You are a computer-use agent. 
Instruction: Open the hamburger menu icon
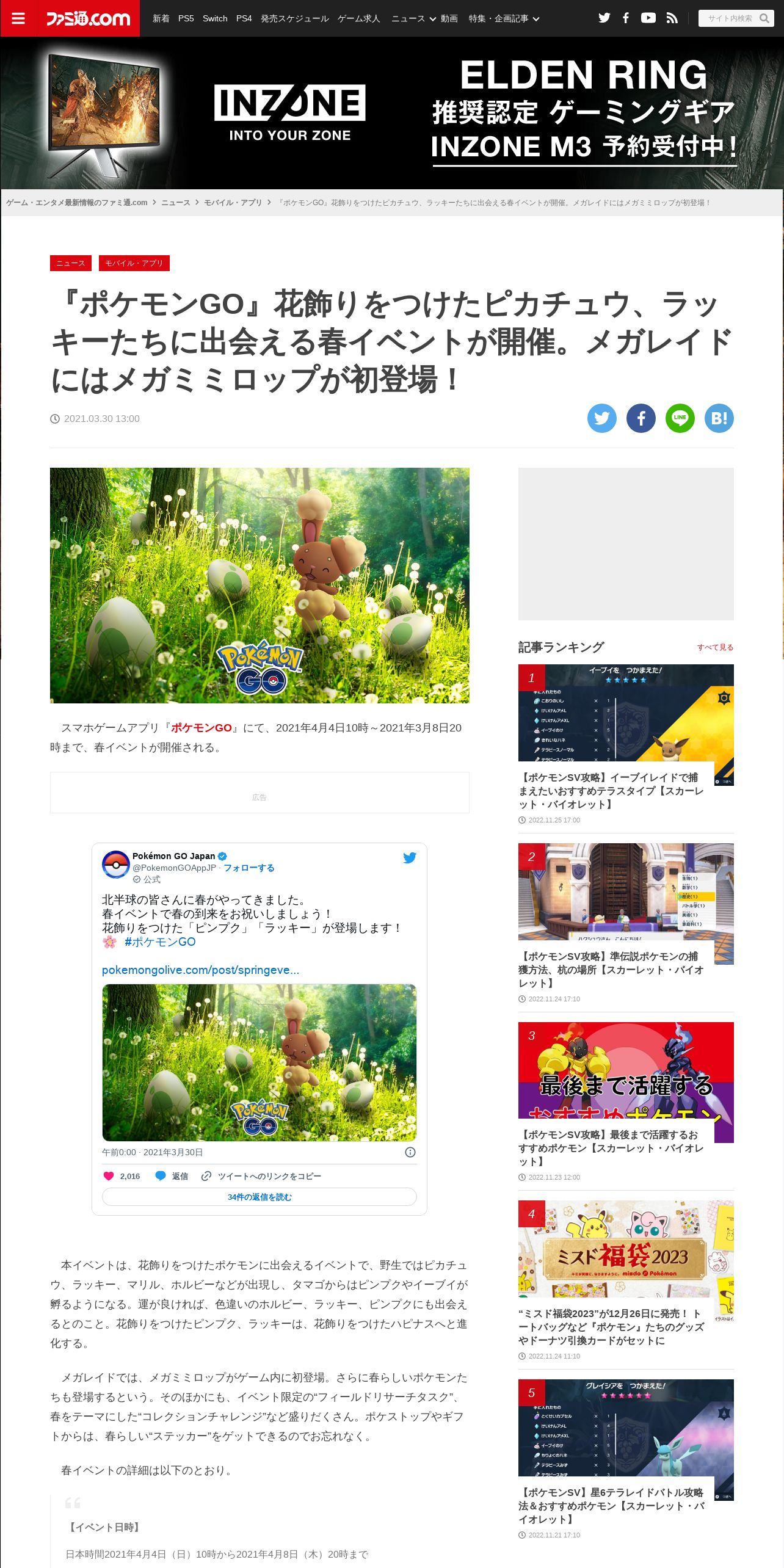click(x=18, y=18)
